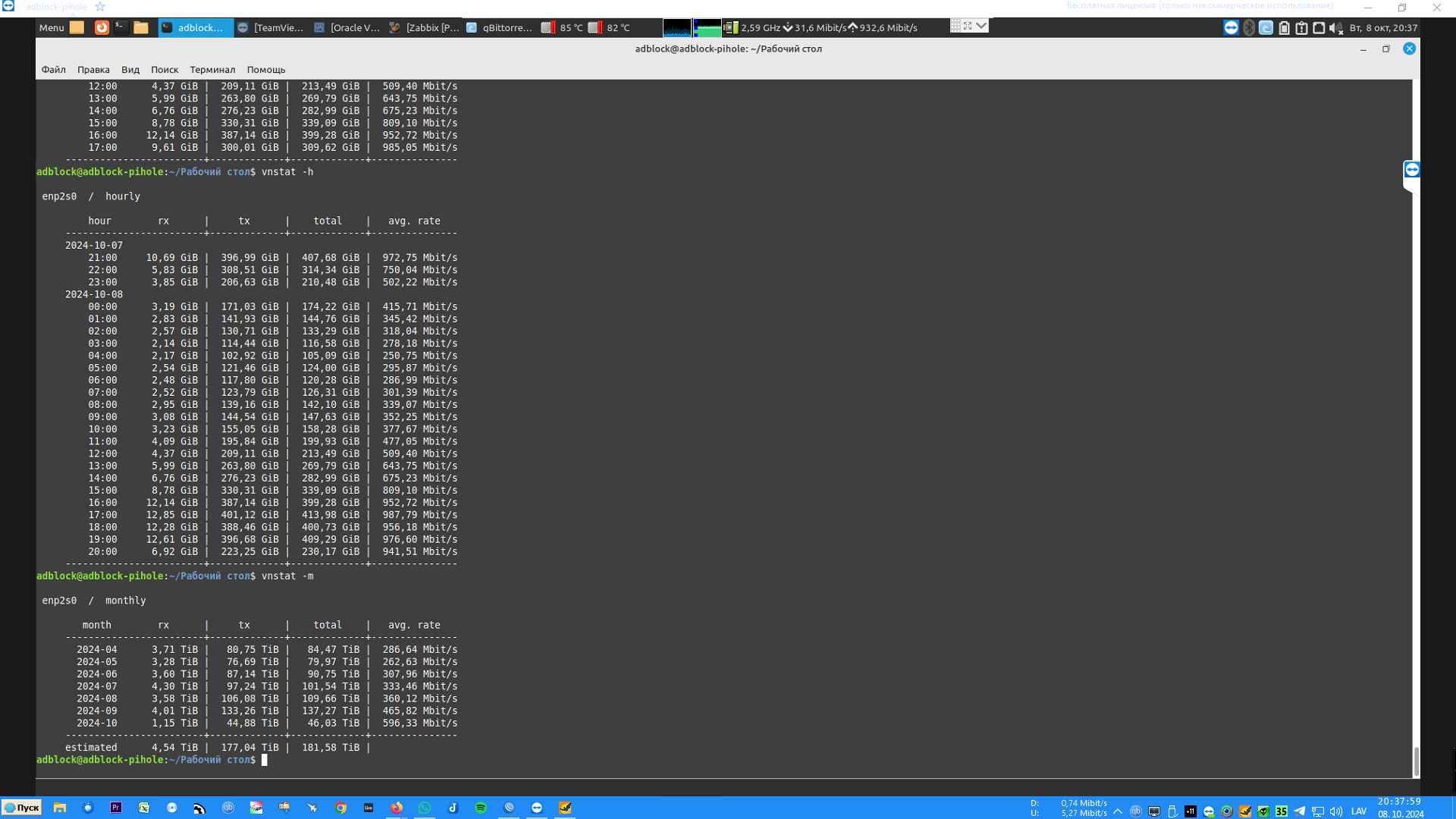Open WhatsApp from the taskbar
This screenshot has height=819, width=1456.
tap(425, 808)
